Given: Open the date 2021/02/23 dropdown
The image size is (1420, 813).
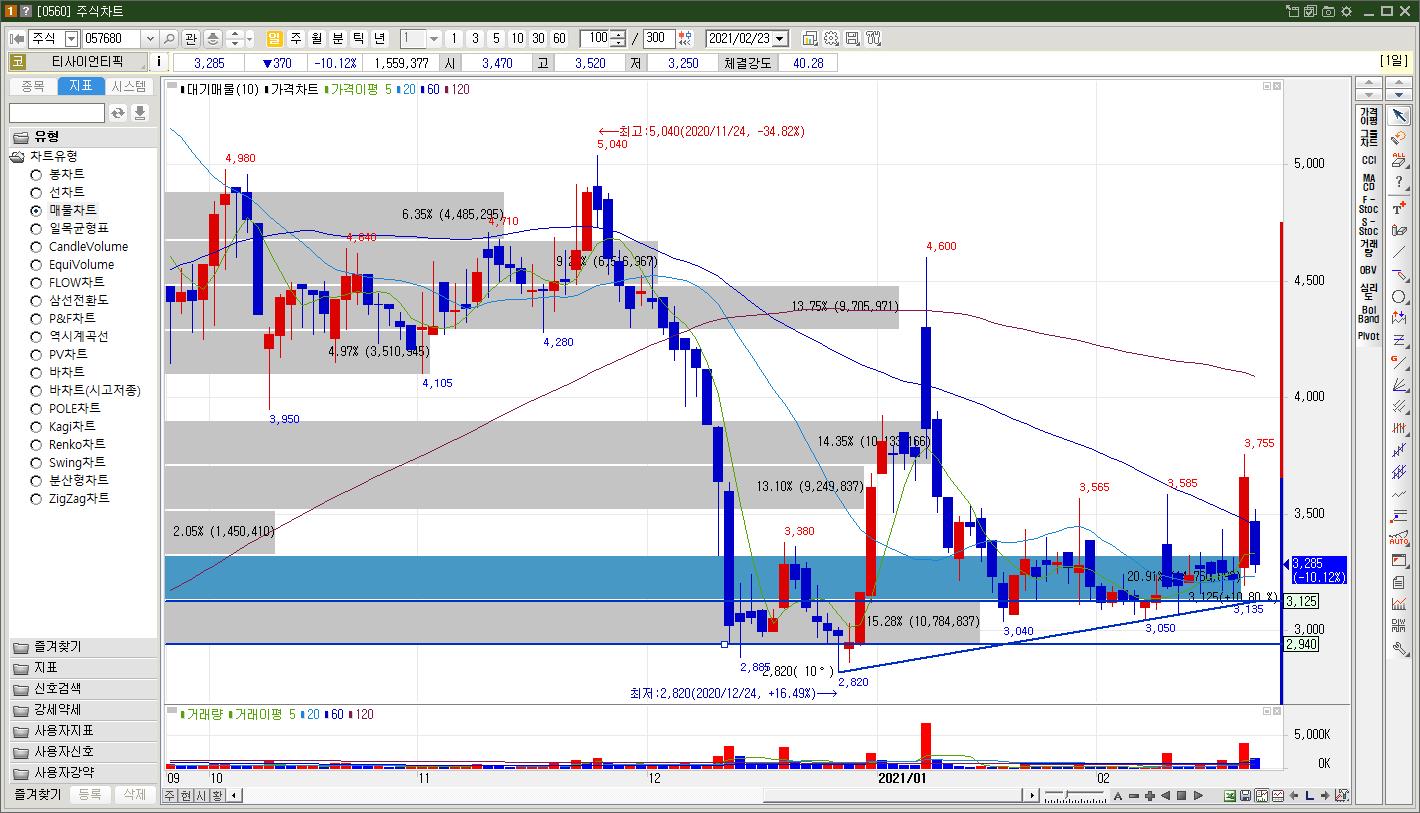Looking at the screenshot, I should point(780,38).
